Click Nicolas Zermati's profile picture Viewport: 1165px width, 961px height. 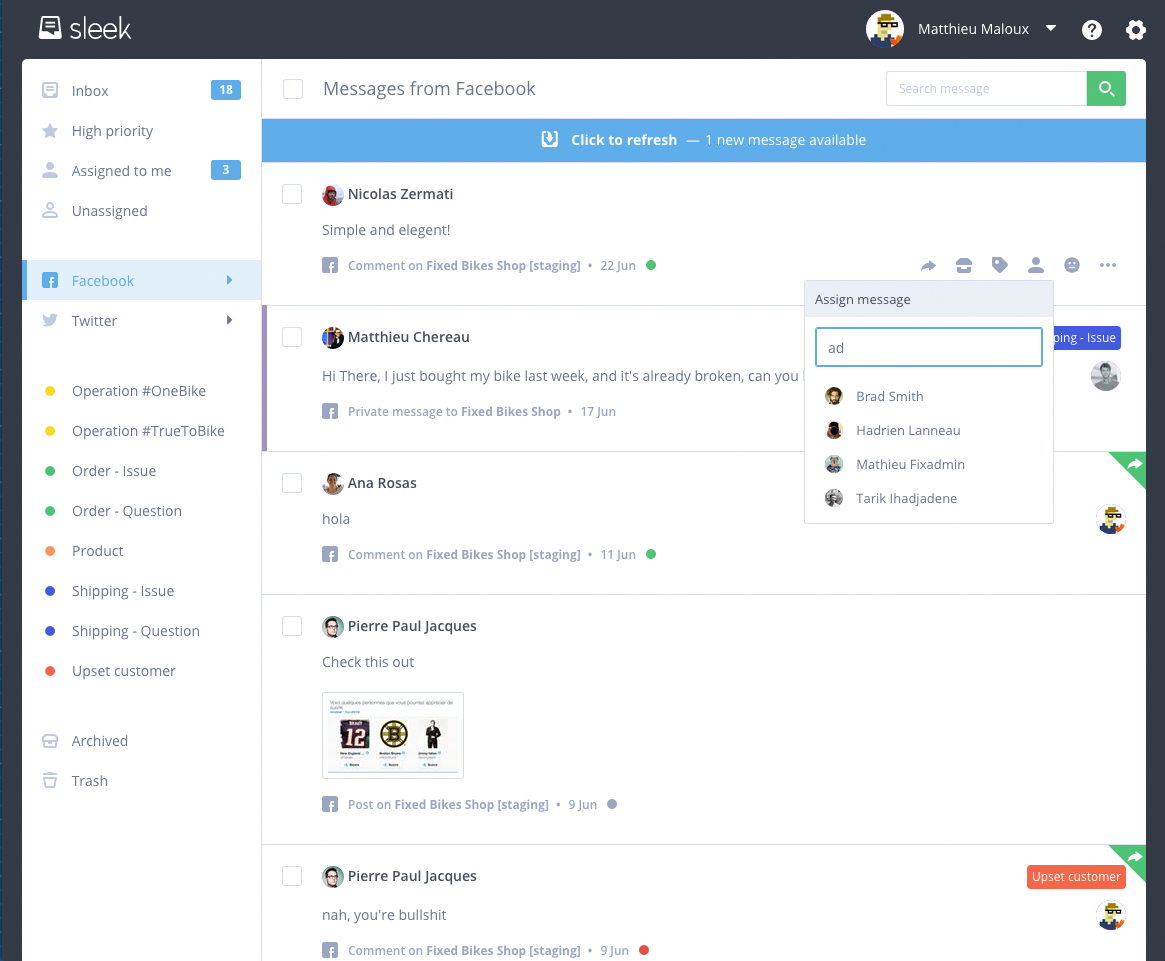(x=332, y=195)
